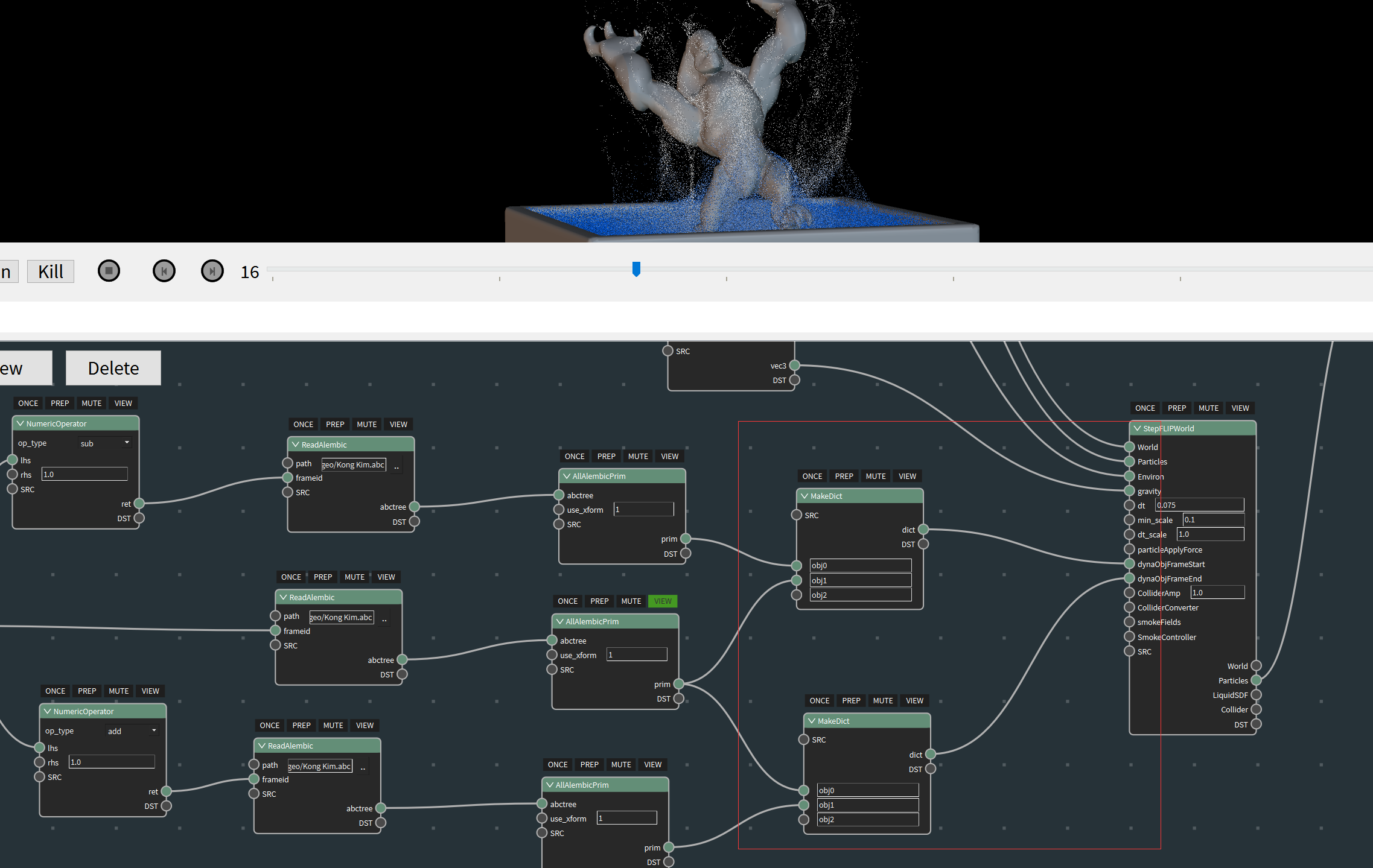Click frameid socket on top ReadAlembic
This screenshot has height=868, width=1373.
287,478
